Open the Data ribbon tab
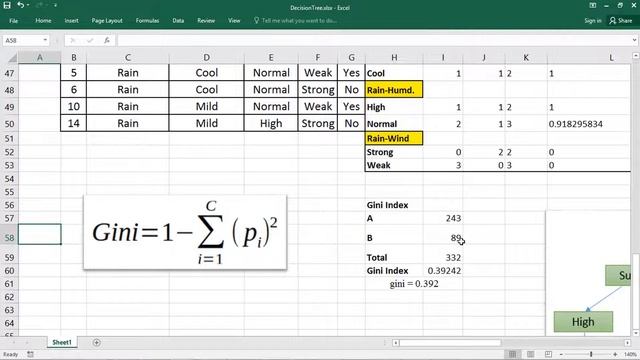 click(x=178, y=20)
